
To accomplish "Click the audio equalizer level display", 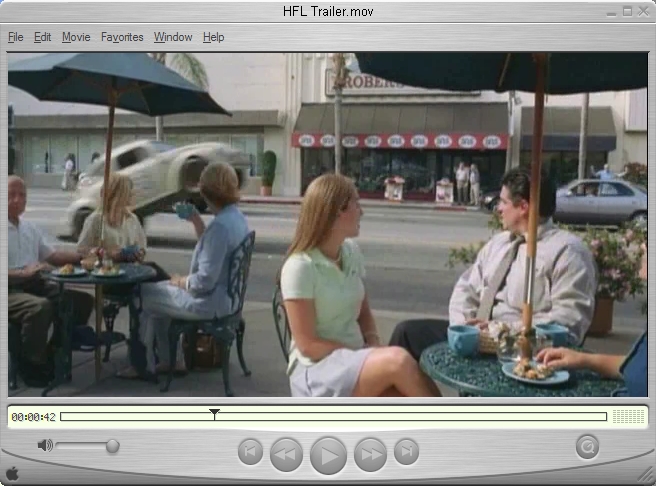I will pyautogui.click(x=628, y=416).
